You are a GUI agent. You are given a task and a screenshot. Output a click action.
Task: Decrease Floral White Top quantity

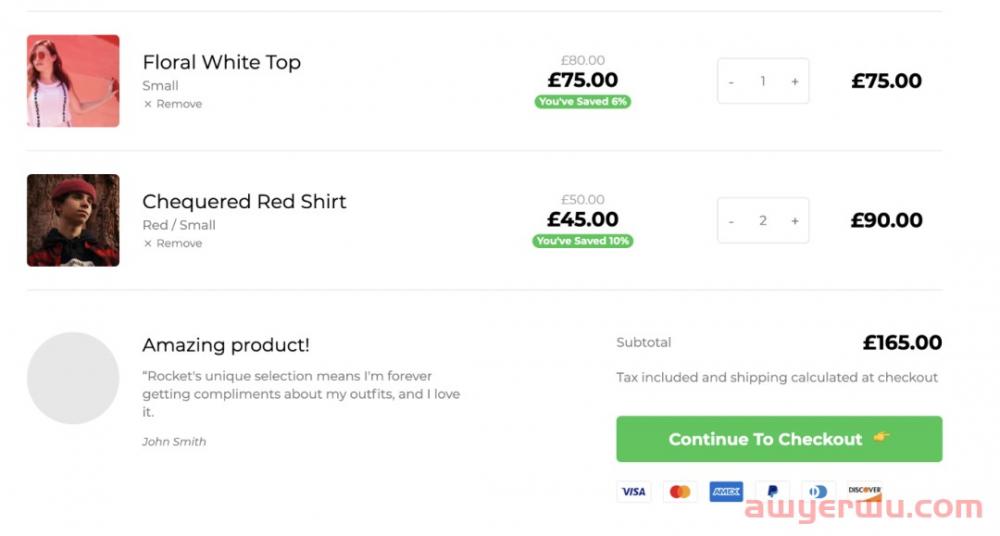(x=731, y=82)
